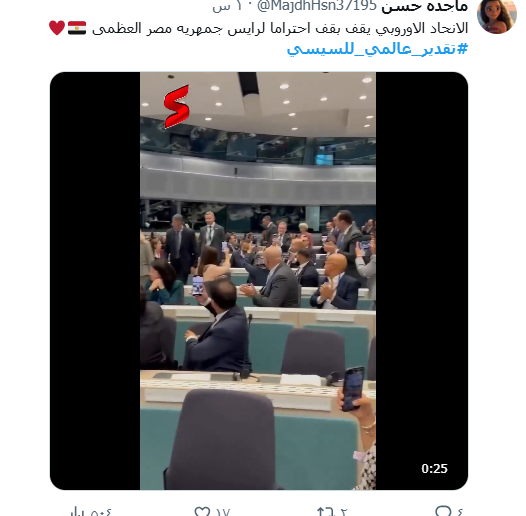Retweet using the arrows icon
Image resolution: width=526 pixels, height=516 pixels.
tap(325, 512)
